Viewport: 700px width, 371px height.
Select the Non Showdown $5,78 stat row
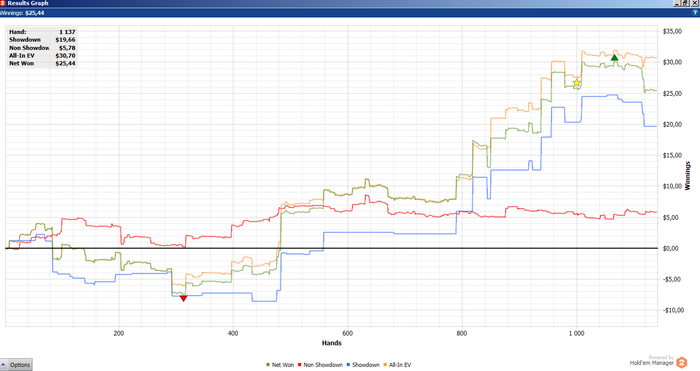pos(42,48)
